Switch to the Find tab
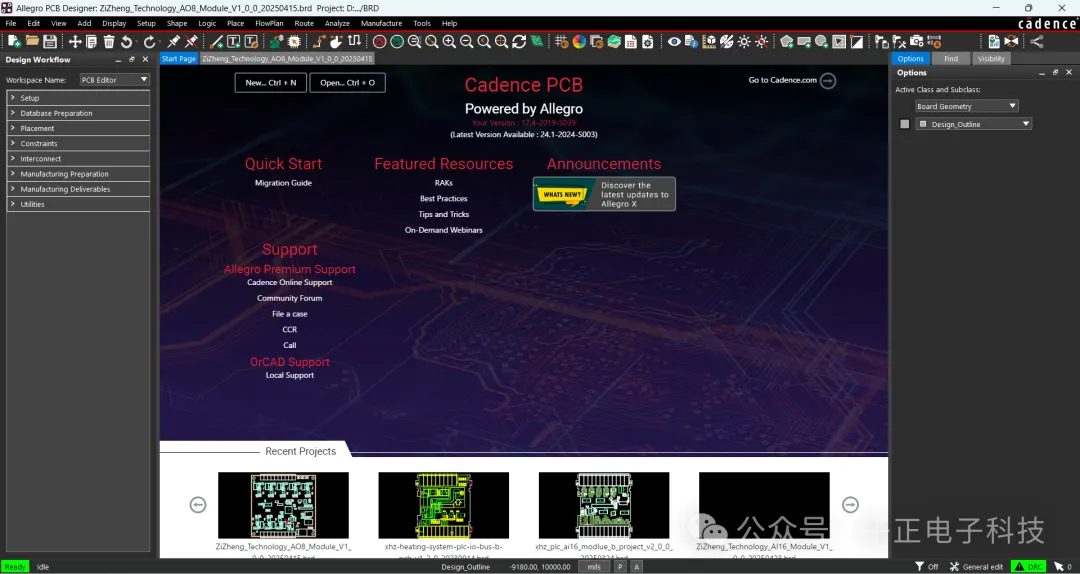The image size is (1080, 574). tap(951, 59)
